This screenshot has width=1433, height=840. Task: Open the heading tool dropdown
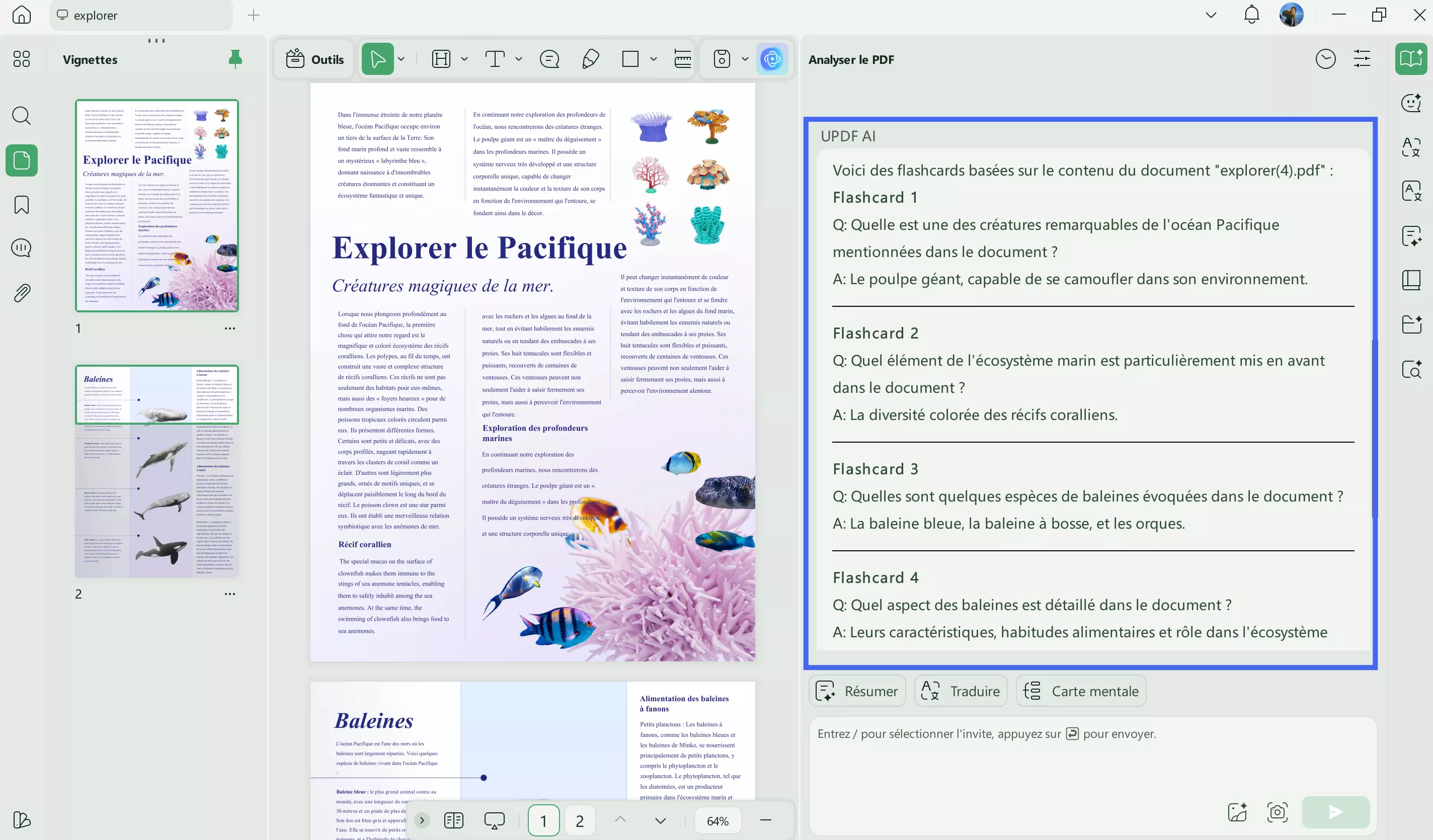click(x=464, y=58)
